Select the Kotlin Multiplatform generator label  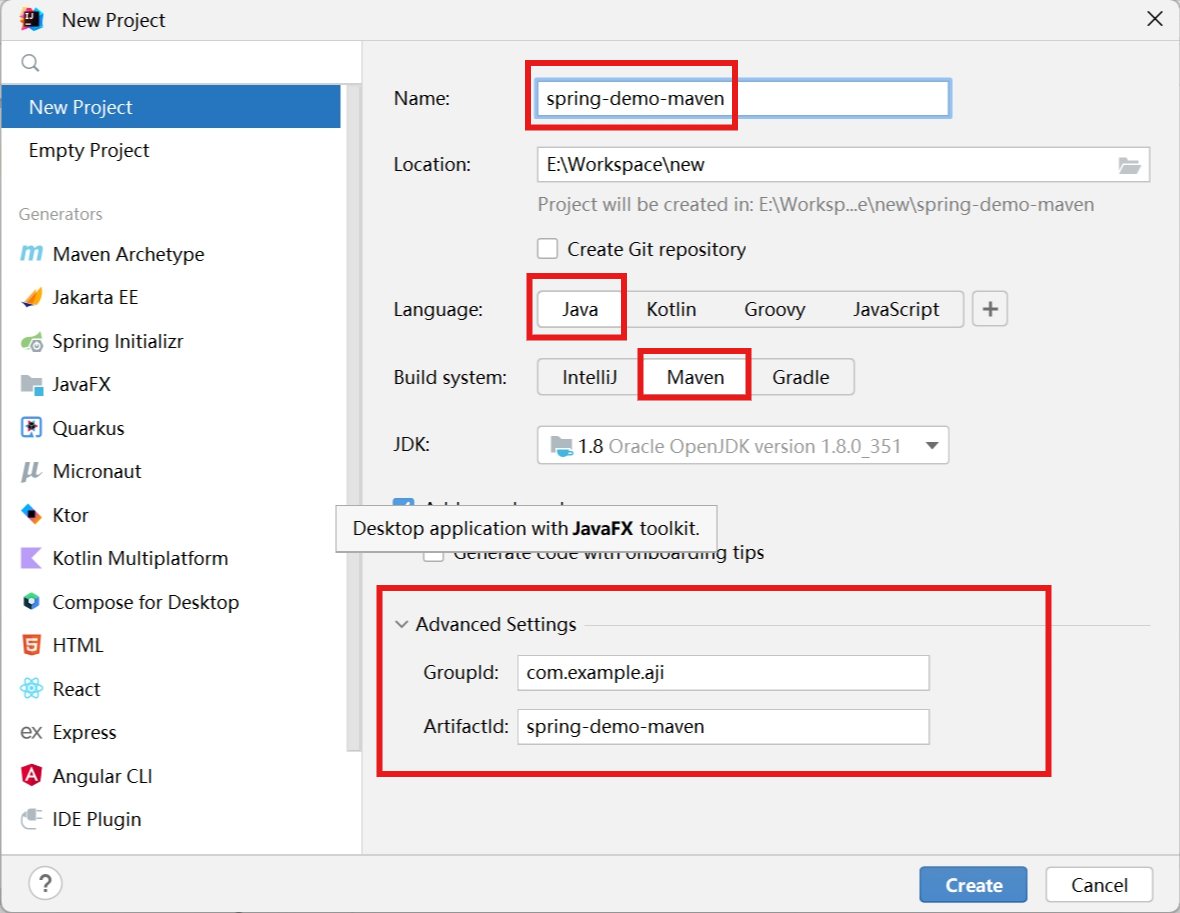(x=140, y=558)
